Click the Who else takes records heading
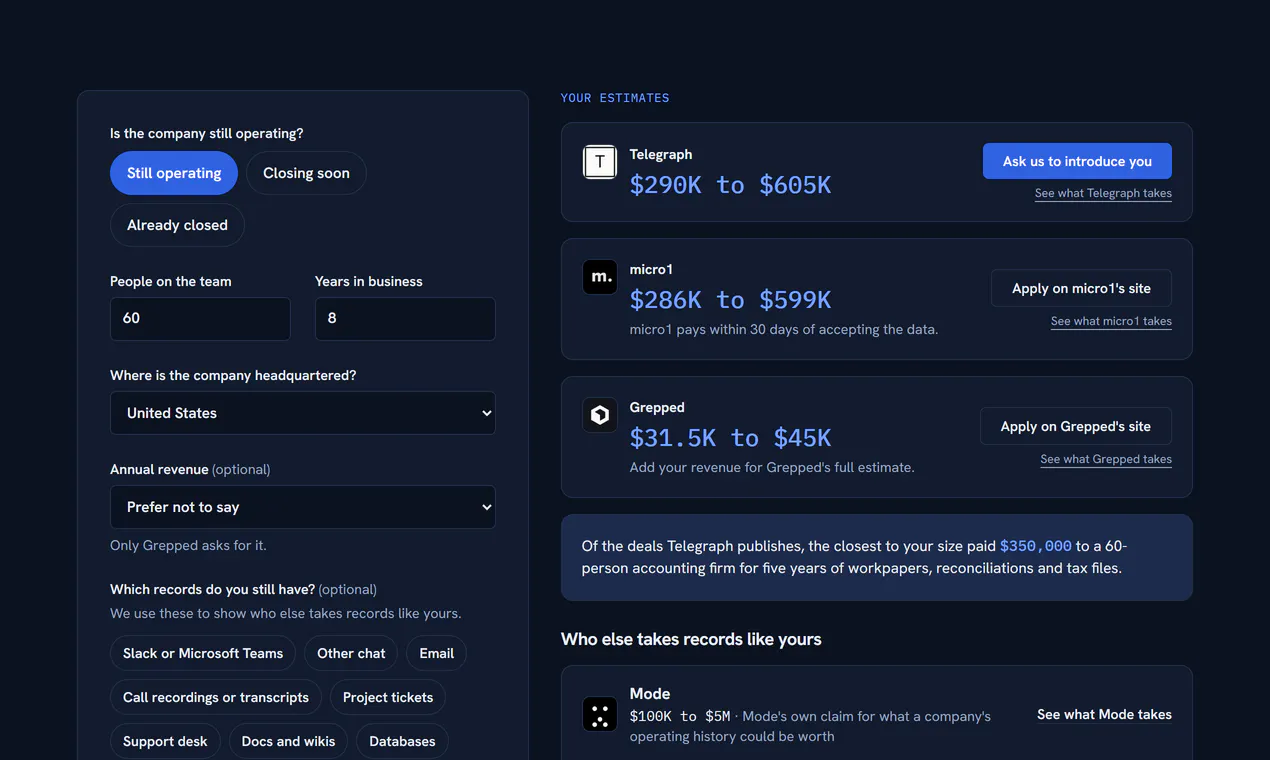This screenshot has width=1270, height=760. (x=691, y=639)
